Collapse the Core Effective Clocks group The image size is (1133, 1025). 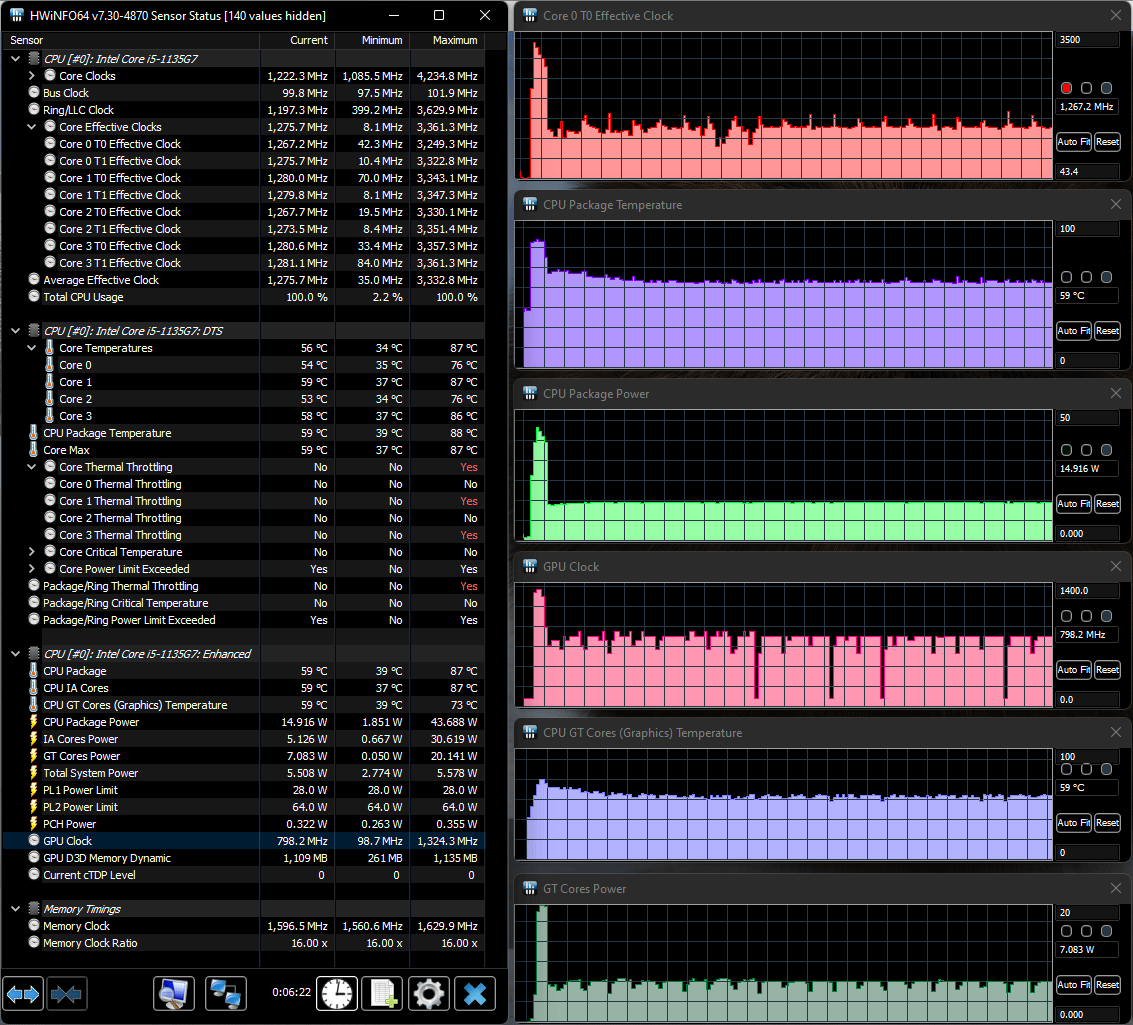(32, 127)
